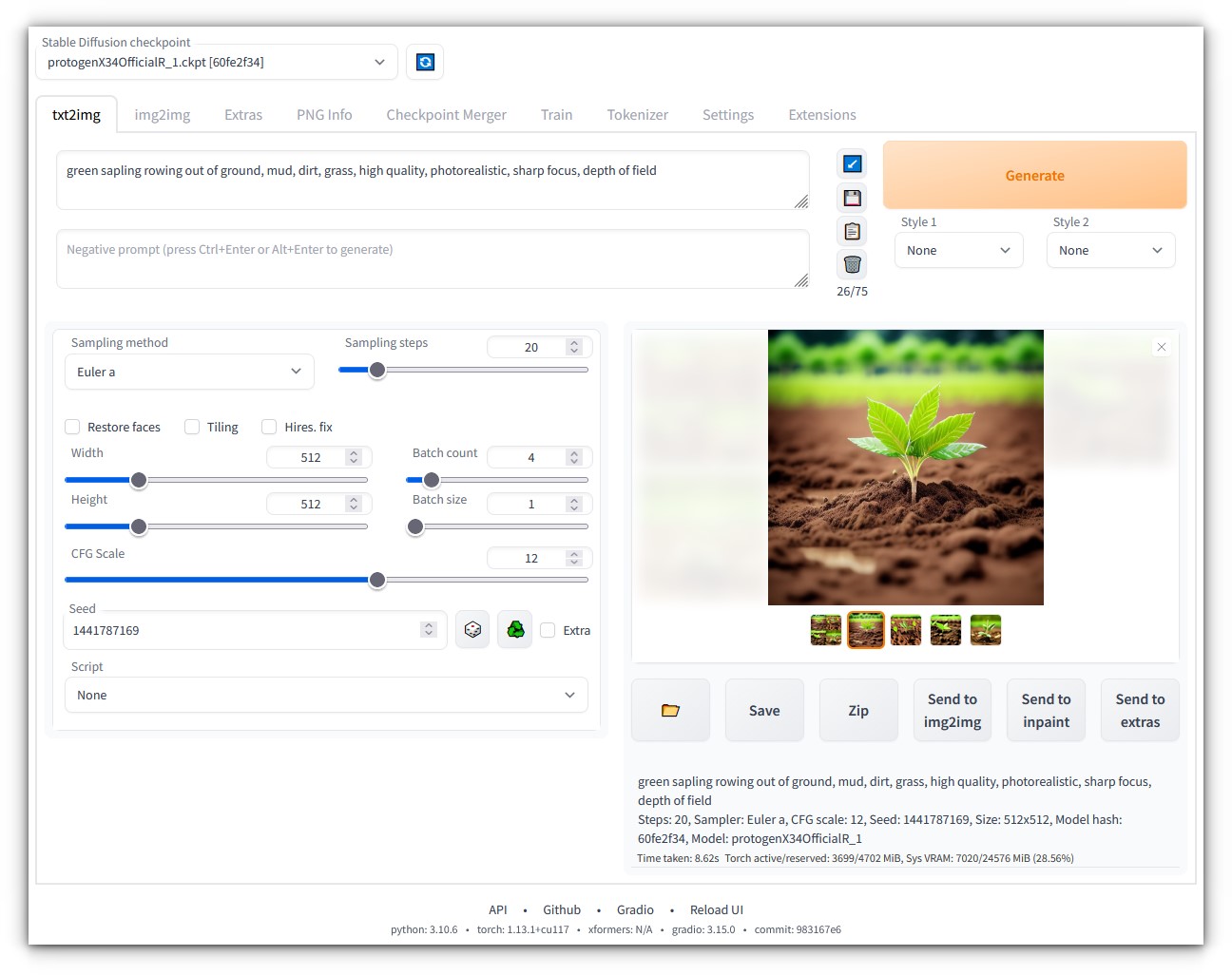Open the PNG Info tab
The height and width of the screenshot is (975, 1232).
click(324, 114)
